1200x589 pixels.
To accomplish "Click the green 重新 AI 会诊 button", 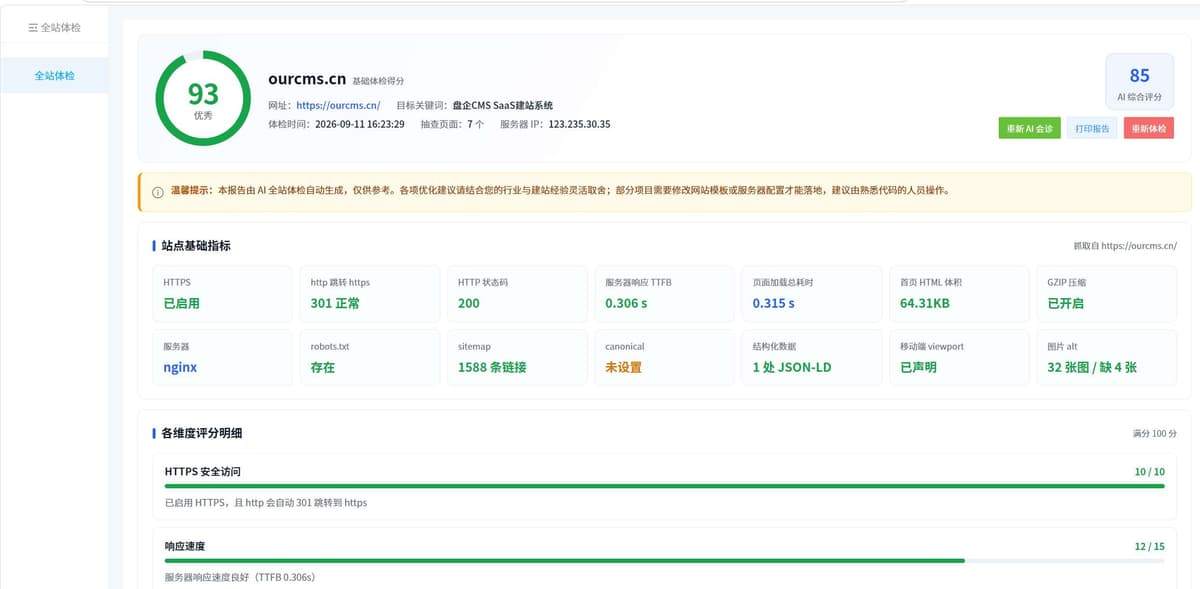I will click(x=1029, y=128).
